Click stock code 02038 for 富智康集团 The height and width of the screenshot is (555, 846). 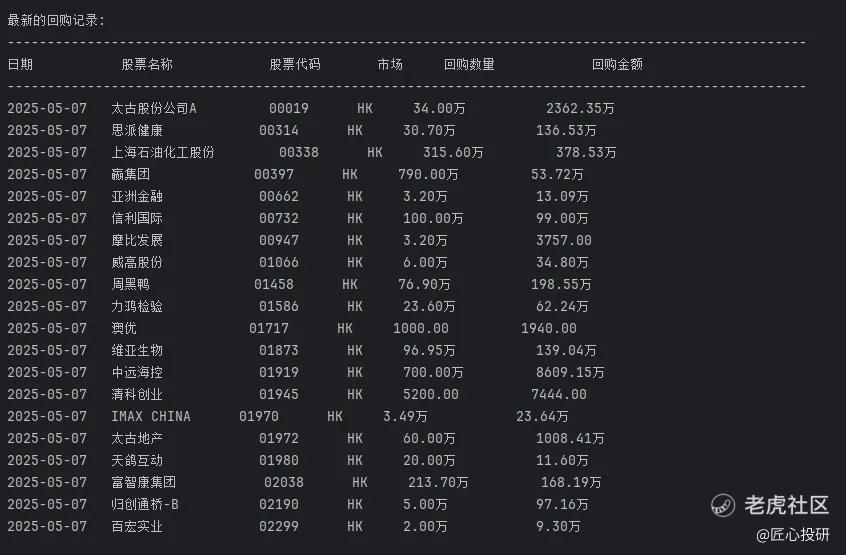click(x=284, y=482)
